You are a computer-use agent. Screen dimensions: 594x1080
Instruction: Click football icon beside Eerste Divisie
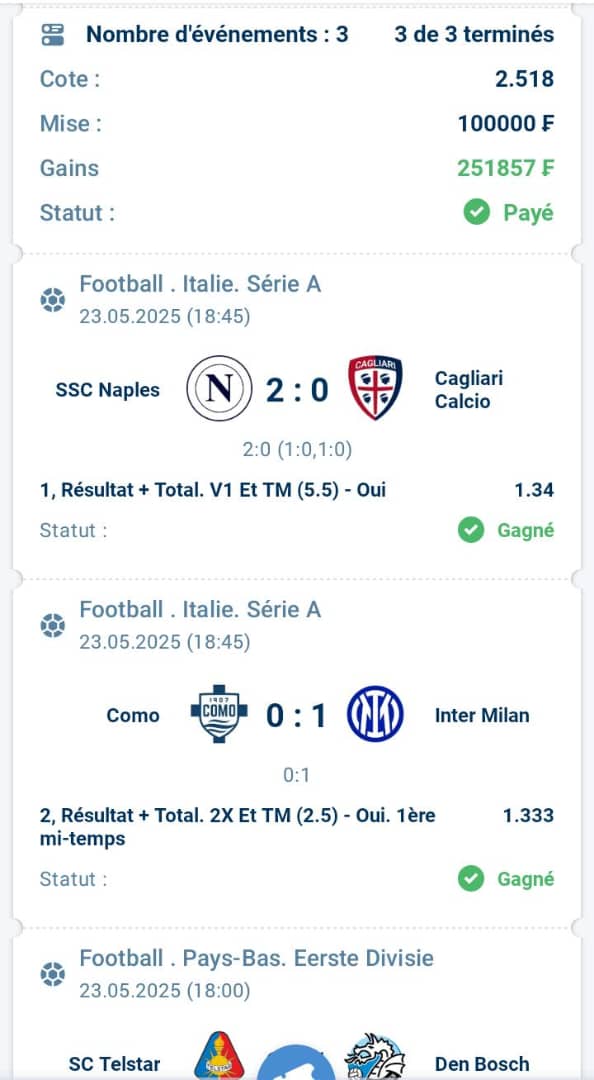52,974
